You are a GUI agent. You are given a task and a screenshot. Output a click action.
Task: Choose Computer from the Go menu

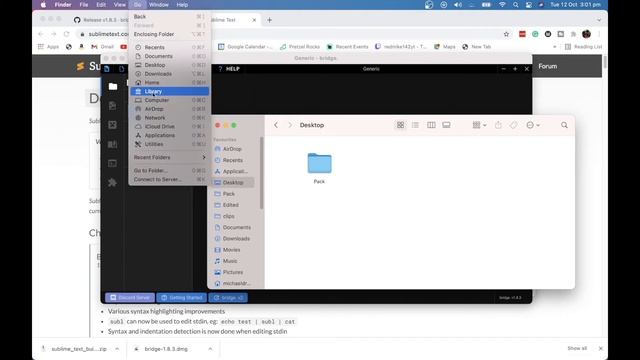click(169, 100)
